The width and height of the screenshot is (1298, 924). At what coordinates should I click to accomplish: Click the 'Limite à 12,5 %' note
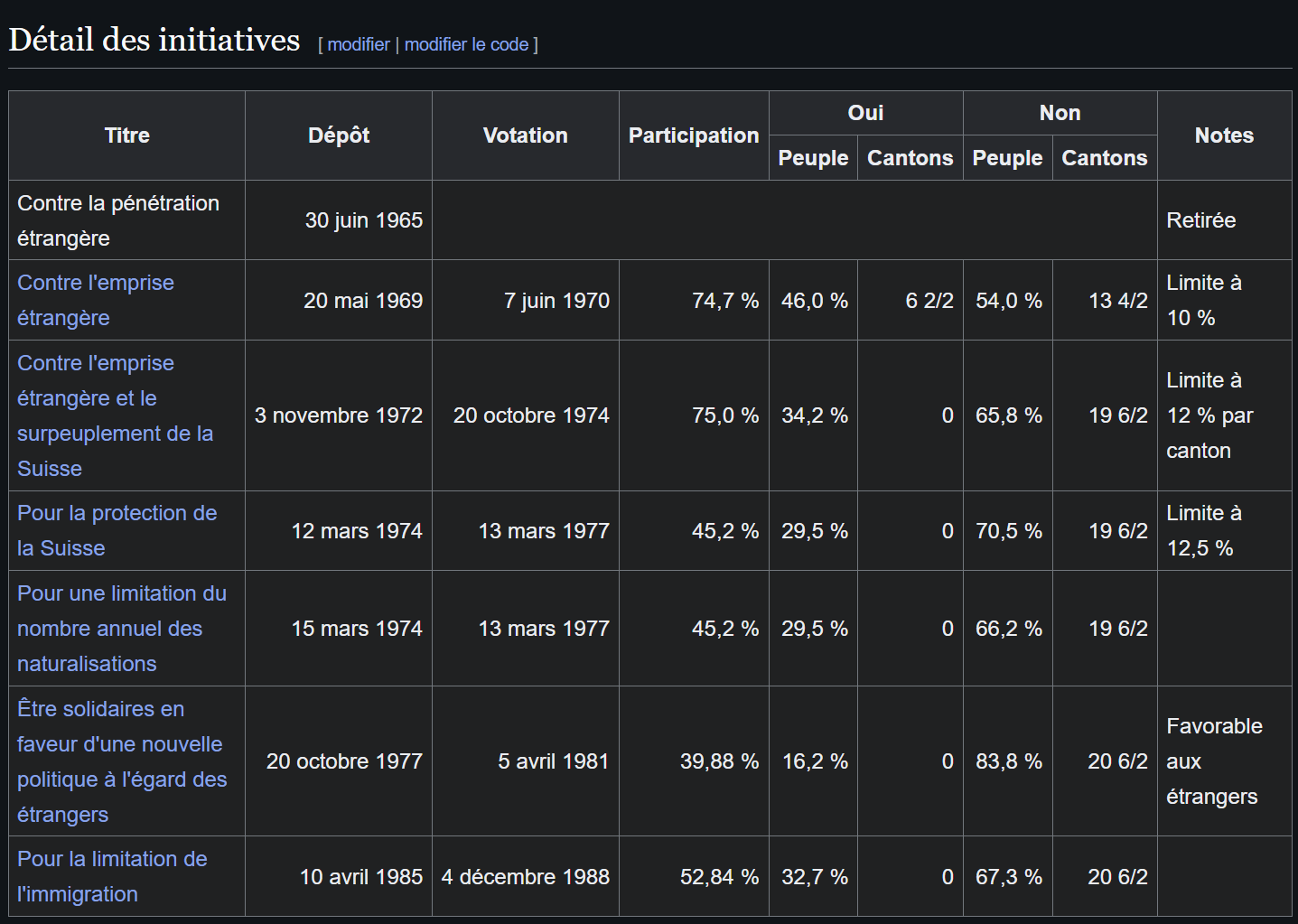1225,531
